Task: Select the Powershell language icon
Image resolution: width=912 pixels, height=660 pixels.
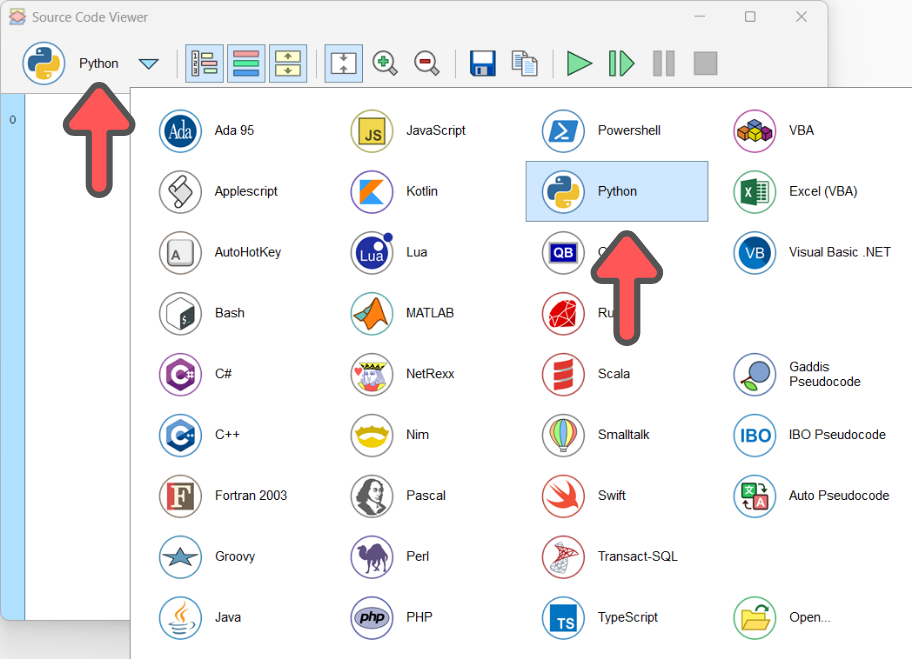Action: pyautogui.click(x=563, y=131)
